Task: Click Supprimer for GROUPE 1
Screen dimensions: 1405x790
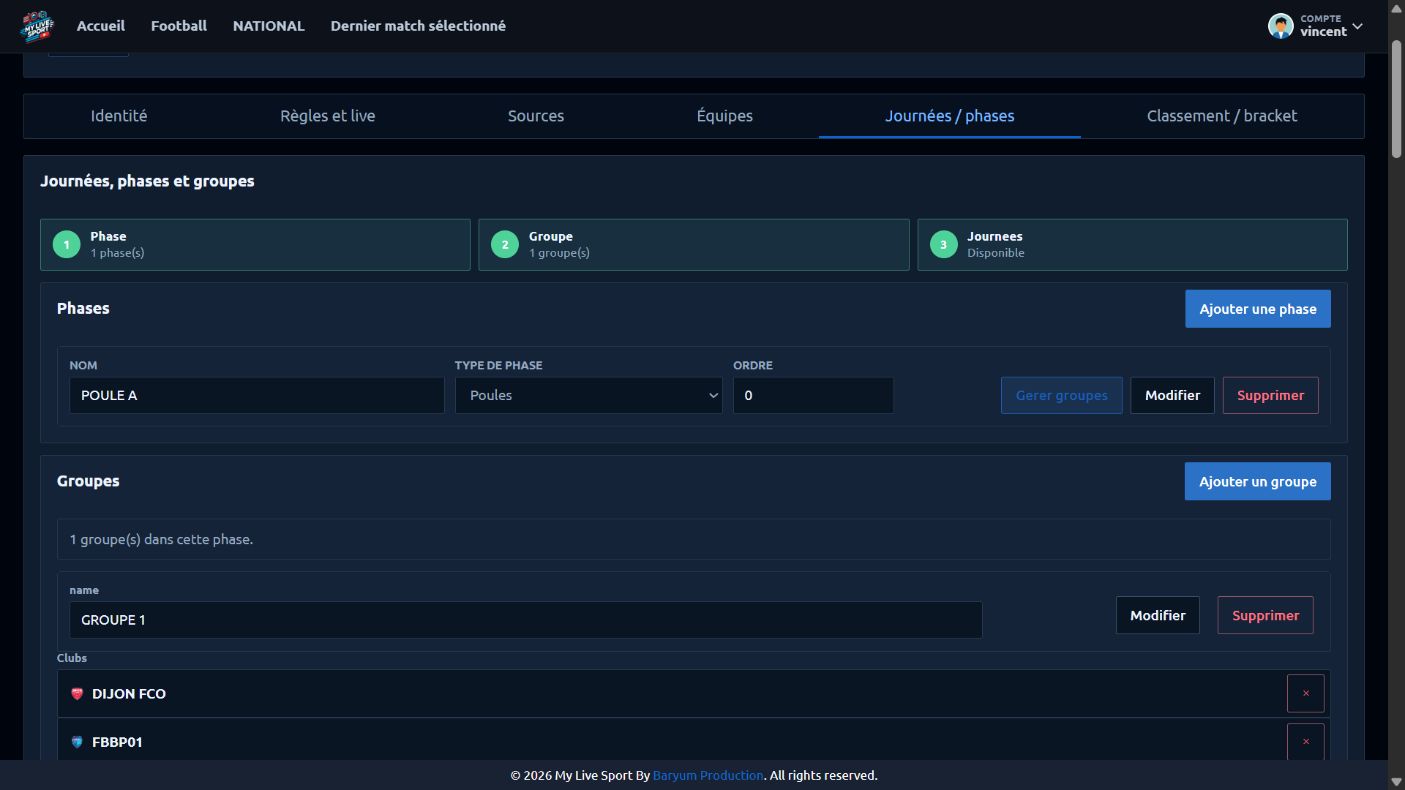Action: pyautogui.click(x=1266, y=615)
